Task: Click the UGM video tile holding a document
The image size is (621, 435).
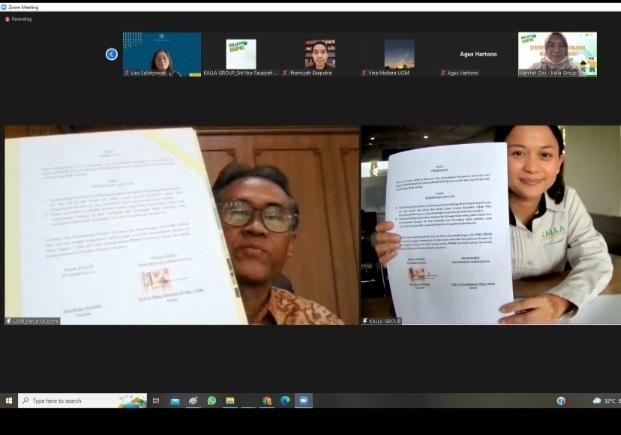Action: click(182, 225)
